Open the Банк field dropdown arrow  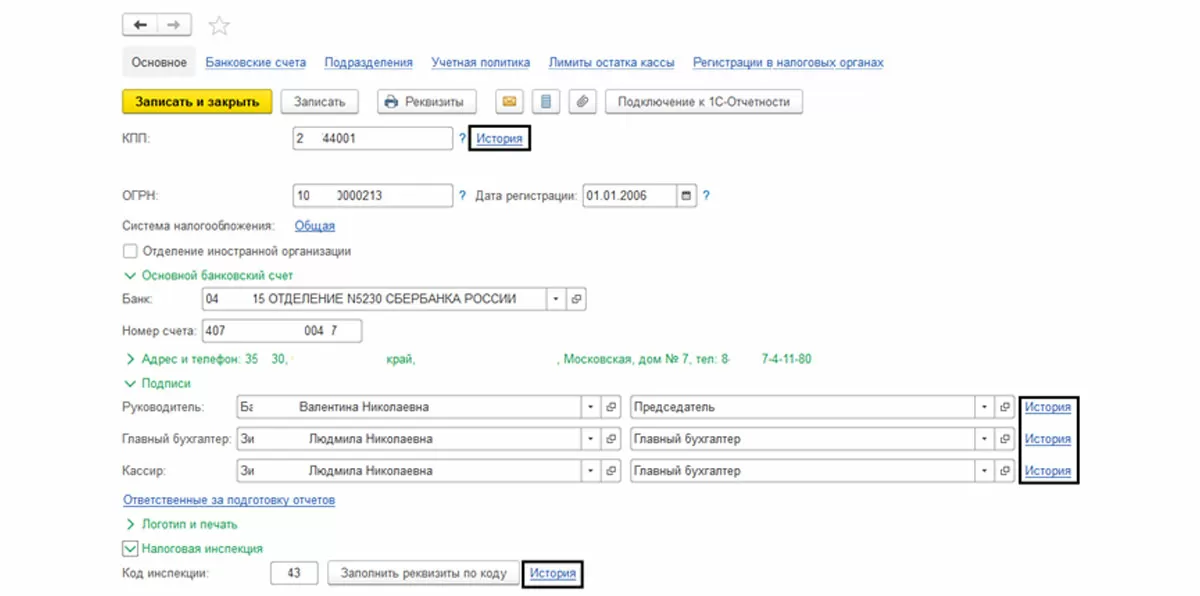point(555,299)
